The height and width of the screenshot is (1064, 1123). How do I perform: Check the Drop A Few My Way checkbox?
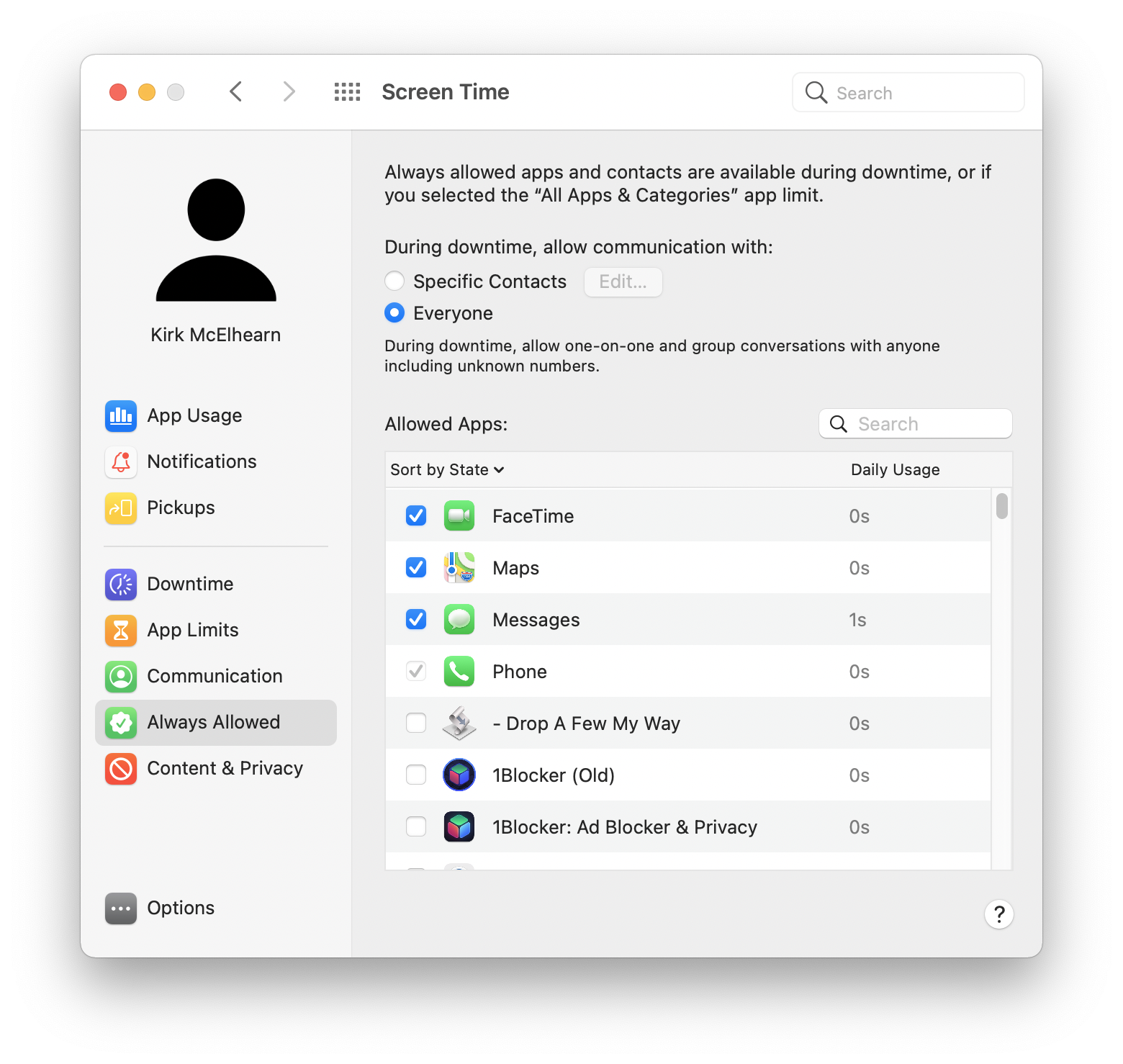[x=416, y=723]
